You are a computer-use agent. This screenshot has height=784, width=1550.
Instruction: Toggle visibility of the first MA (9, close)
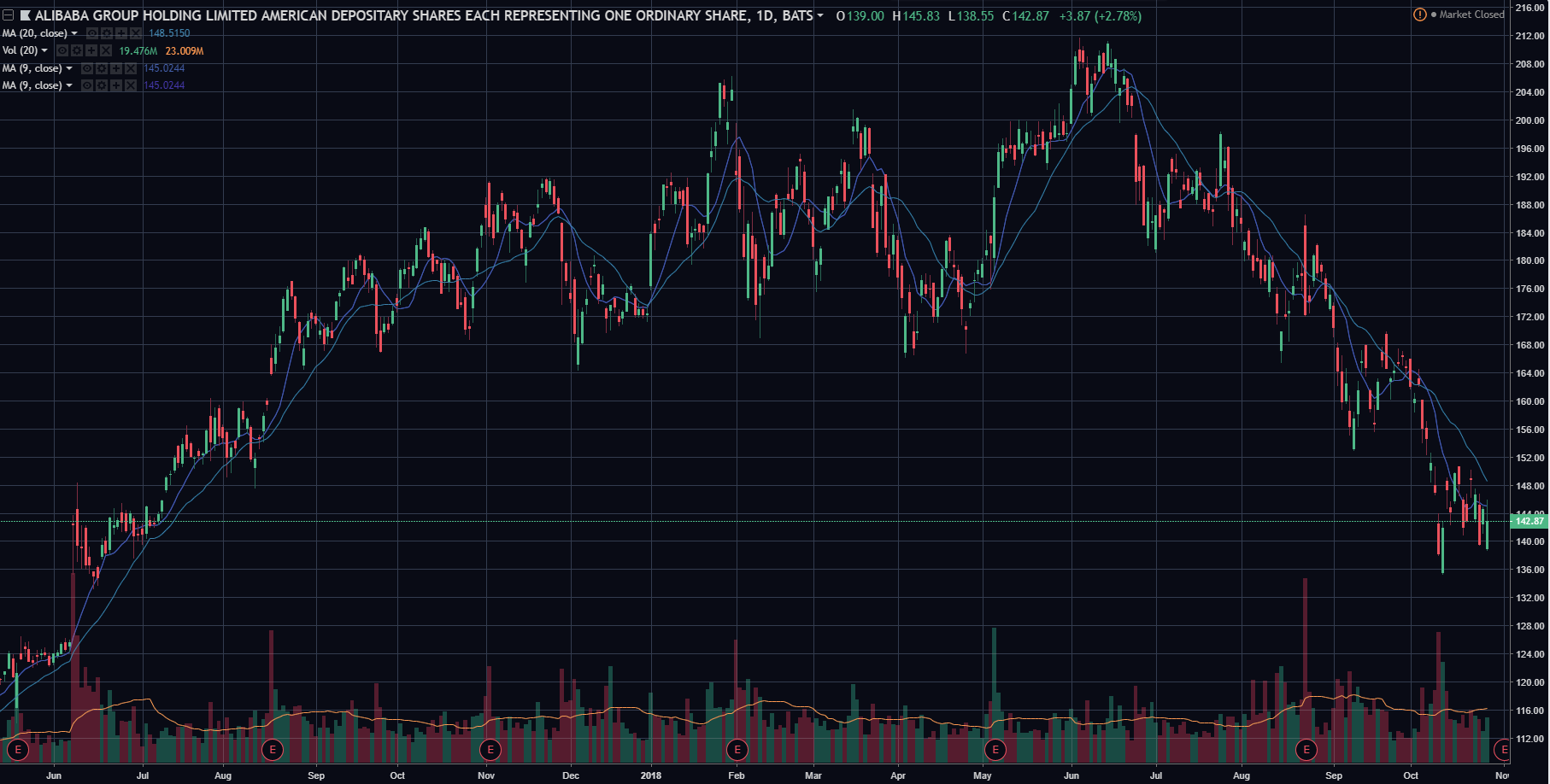tap(87, 68)
